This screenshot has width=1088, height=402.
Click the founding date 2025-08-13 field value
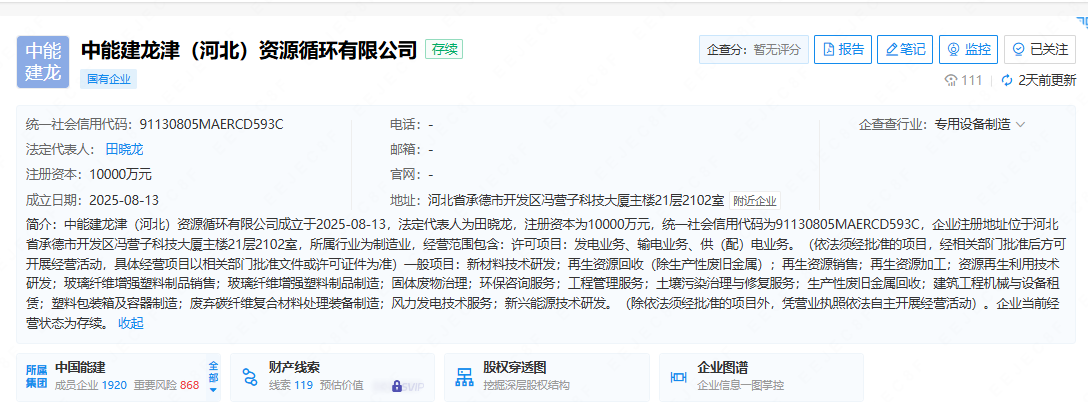point(124,201)
